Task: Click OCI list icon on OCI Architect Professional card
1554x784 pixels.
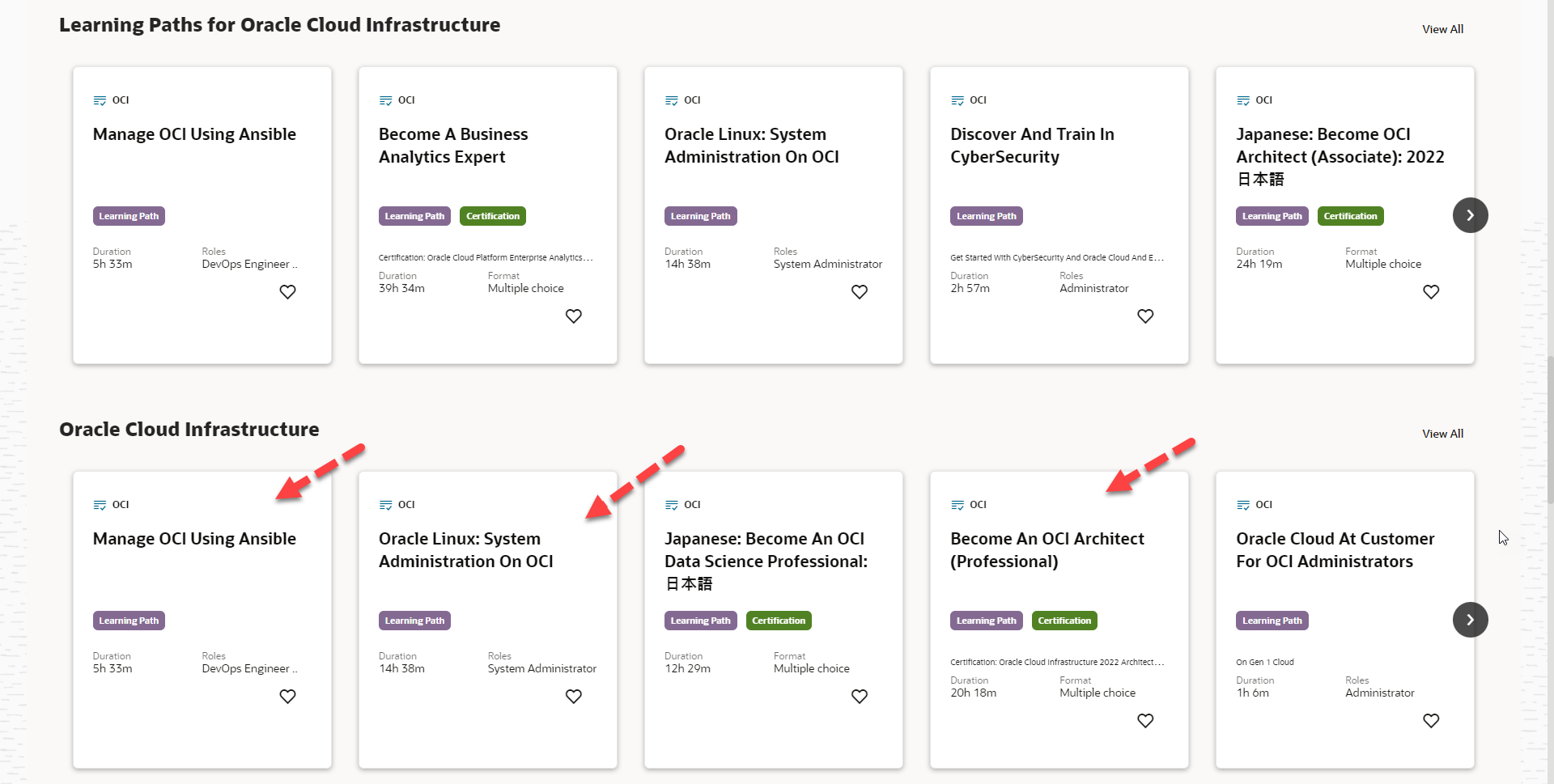Action: click(957, 505)
